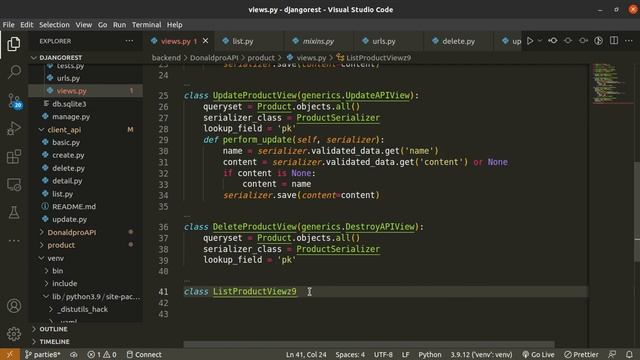Open Explorer views and more actions ellipsis
The height and width of the screenshot is (360, 640).
click(x=129, y=41)
